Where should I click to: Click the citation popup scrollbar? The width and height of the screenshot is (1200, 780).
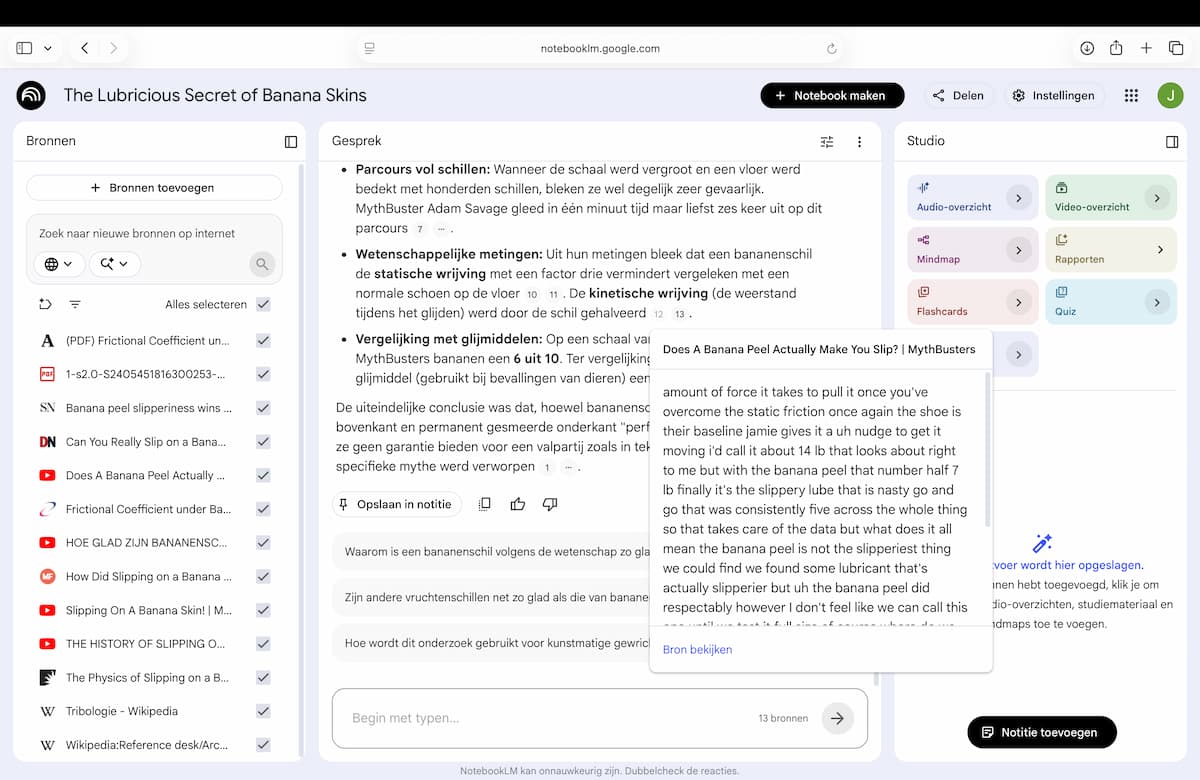[x=988, y=450]
